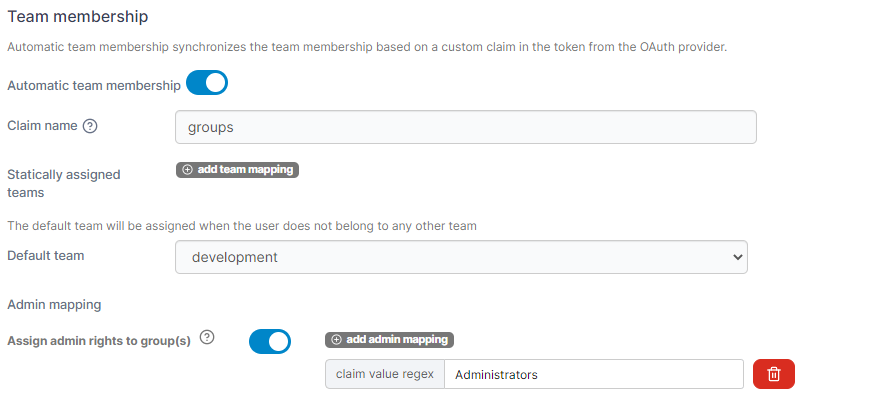Disable the Automatic team membership switch
896x399 pixels.
coord(207,82)
